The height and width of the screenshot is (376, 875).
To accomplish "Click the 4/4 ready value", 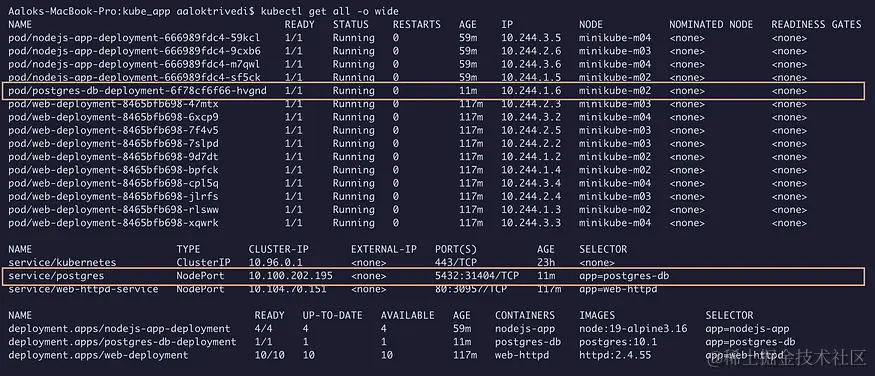I will [x=263, y=329].
